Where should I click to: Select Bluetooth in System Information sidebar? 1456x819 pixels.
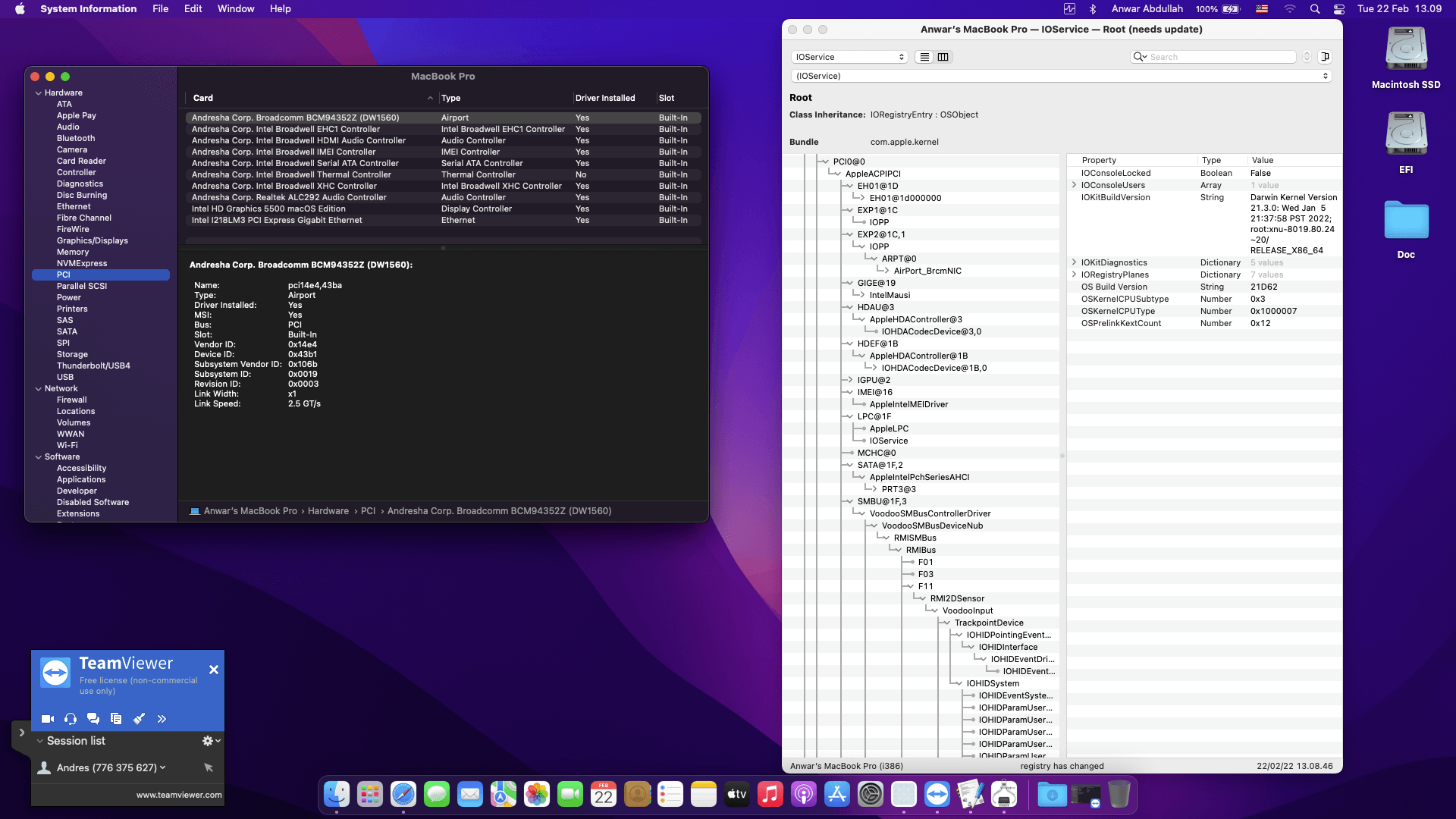coord(76,138)
